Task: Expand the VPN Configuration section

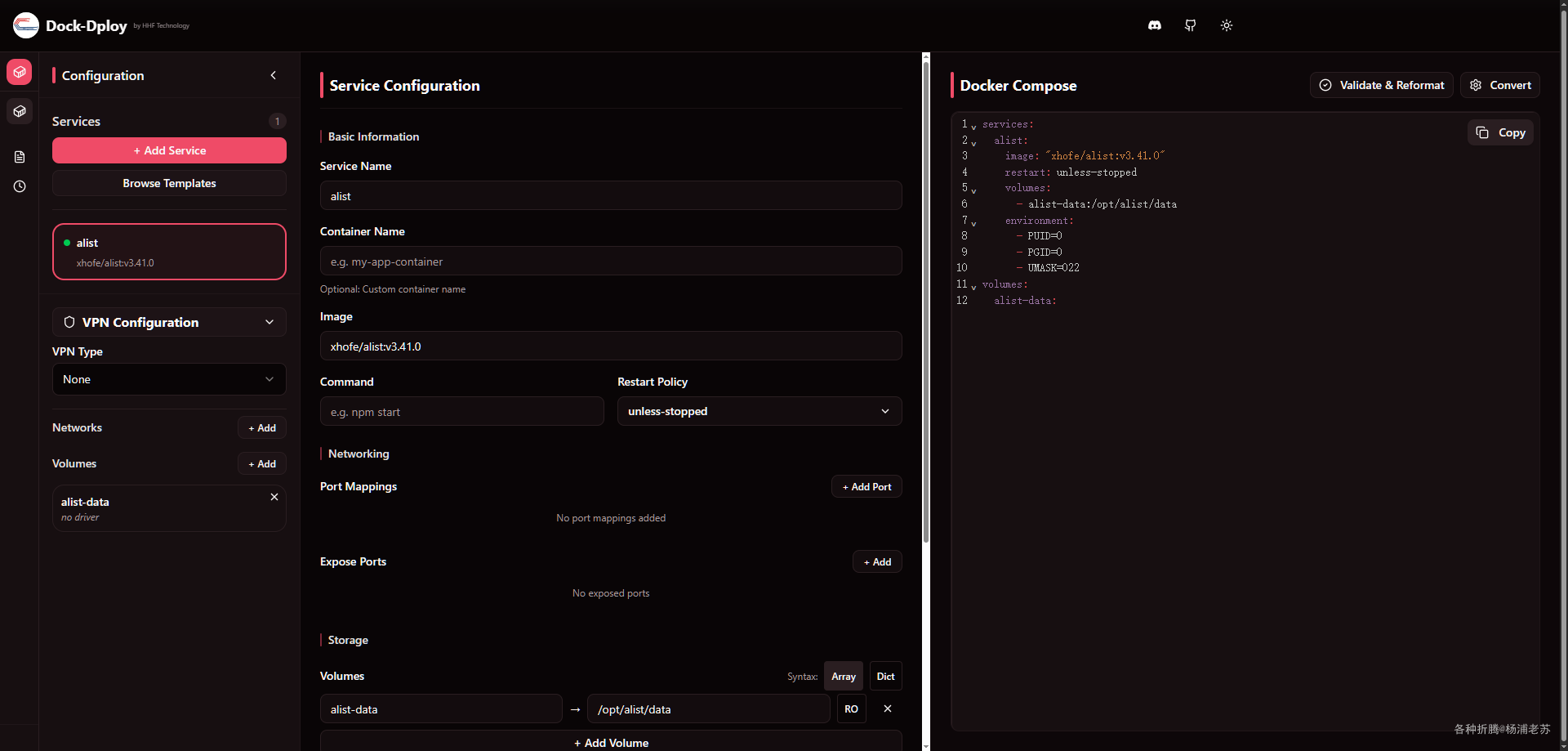Action: click(169, 322)
